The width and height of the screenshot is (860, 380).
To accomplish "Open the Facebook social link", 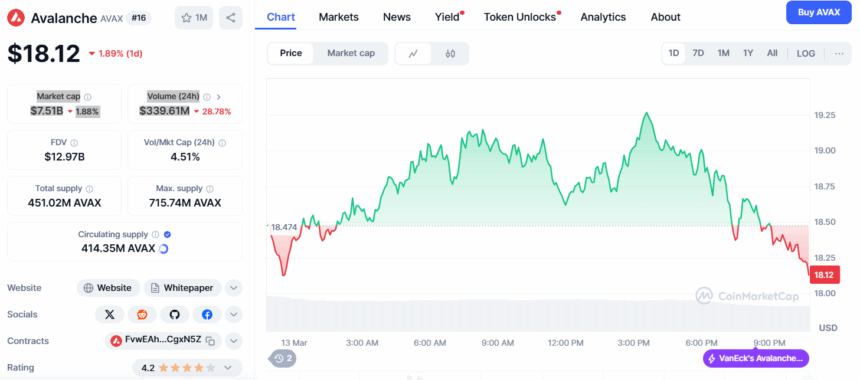I will (x=207, y=314).
